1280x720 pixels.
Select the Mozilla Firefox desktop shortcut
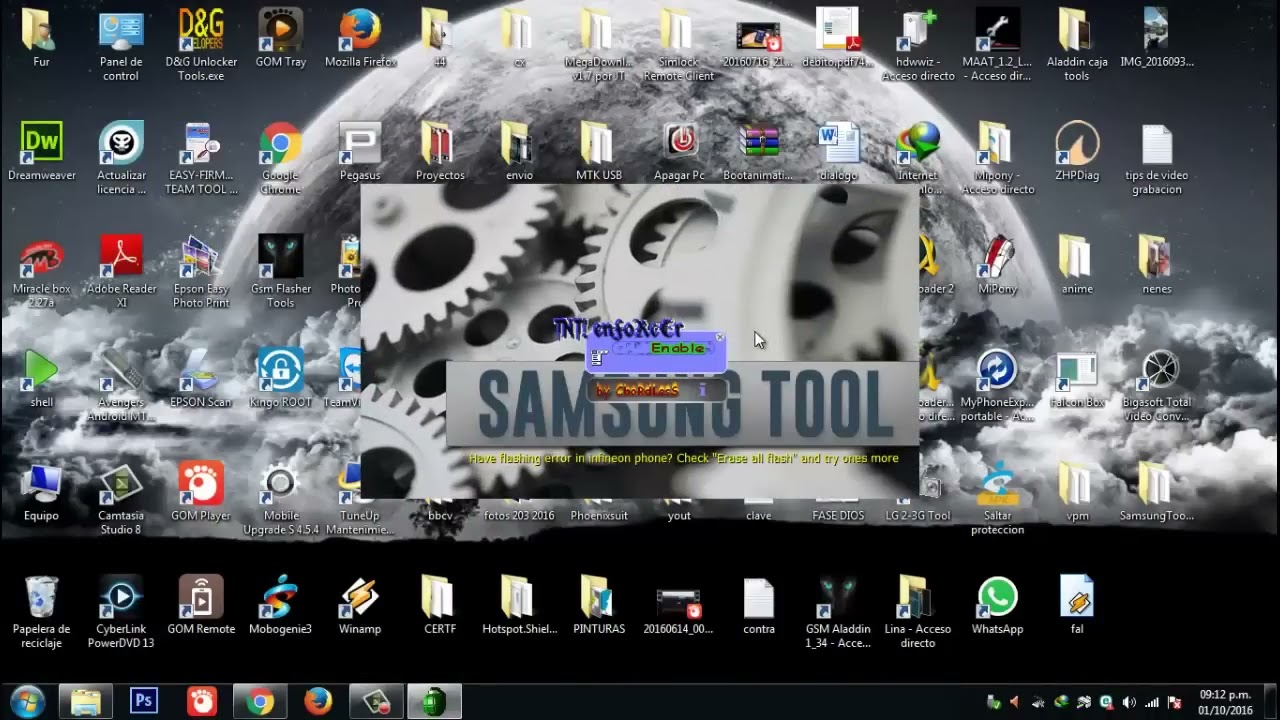[361, 40]
